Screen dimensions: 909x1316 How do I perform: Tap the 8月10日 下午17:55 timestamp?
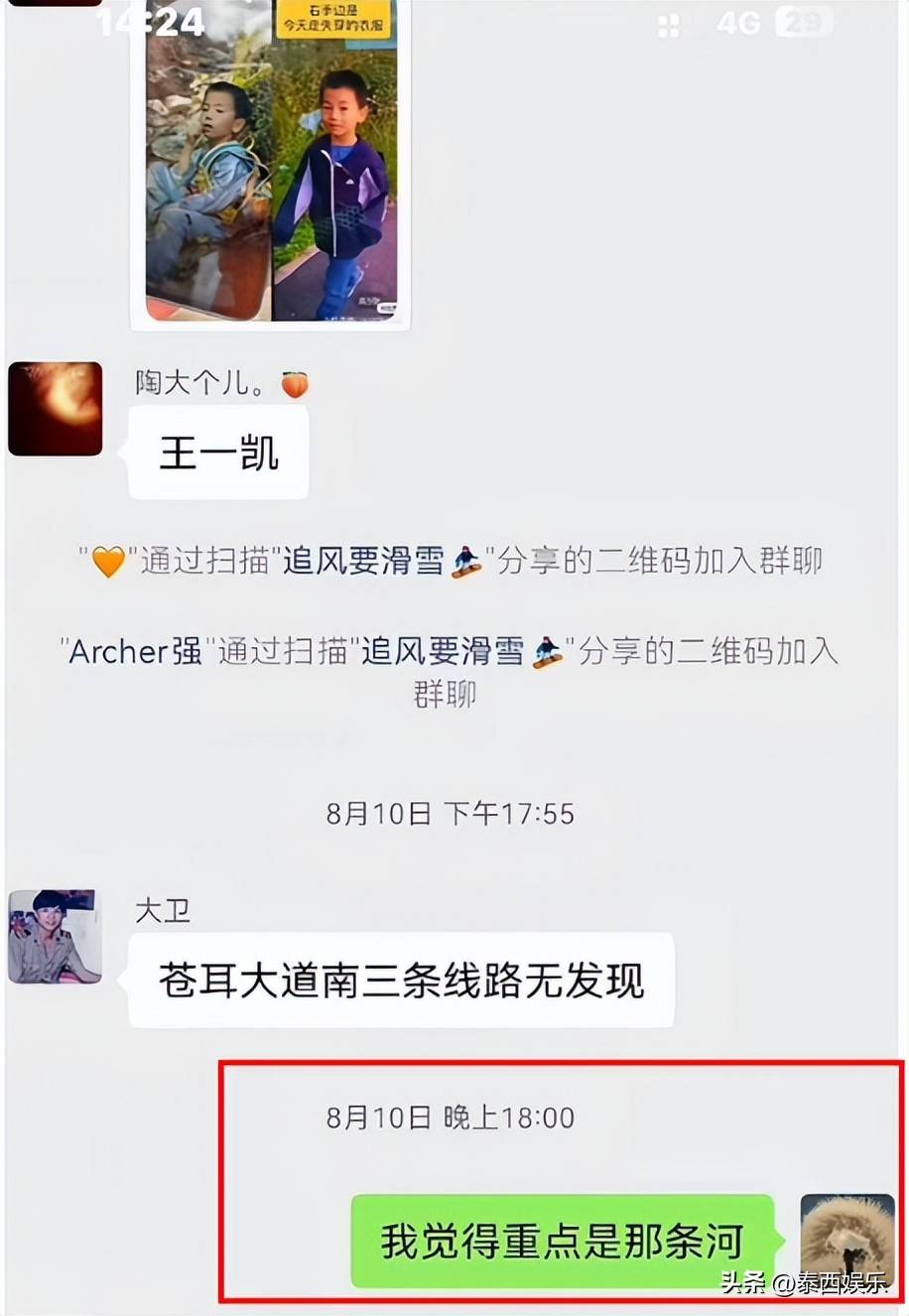click(x=451, y=815)
